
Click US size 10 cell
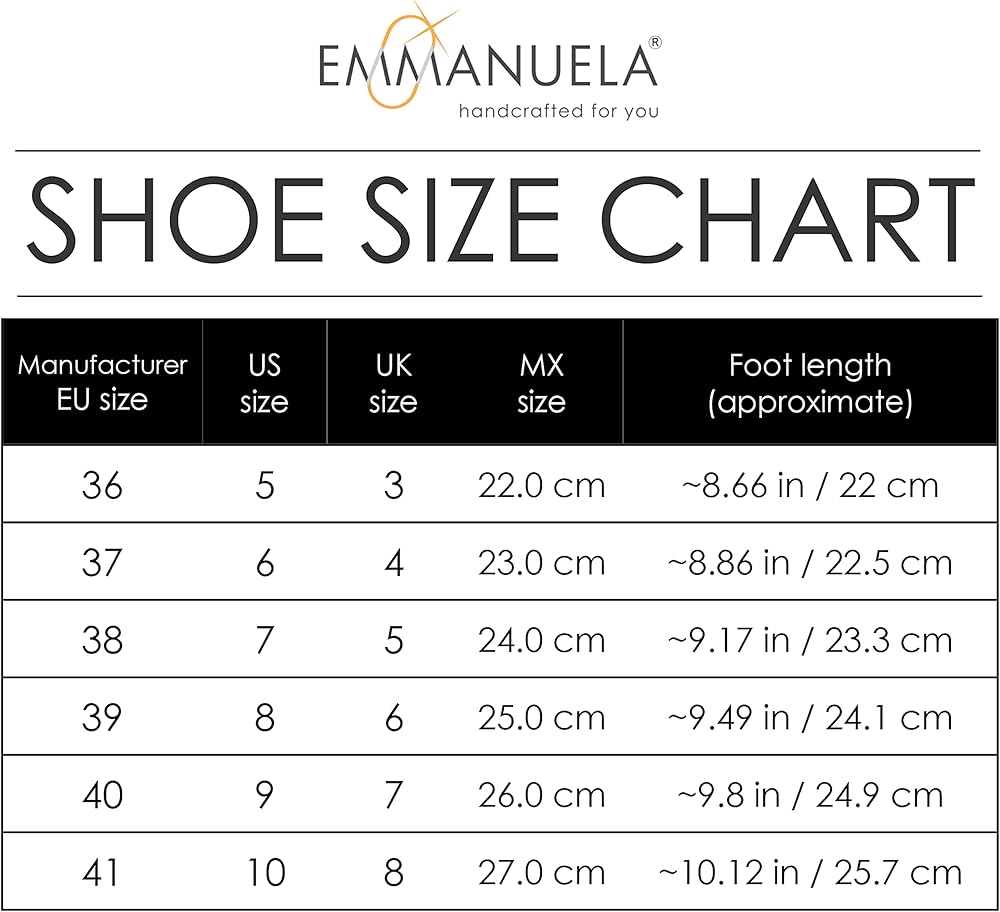(266, 872)
